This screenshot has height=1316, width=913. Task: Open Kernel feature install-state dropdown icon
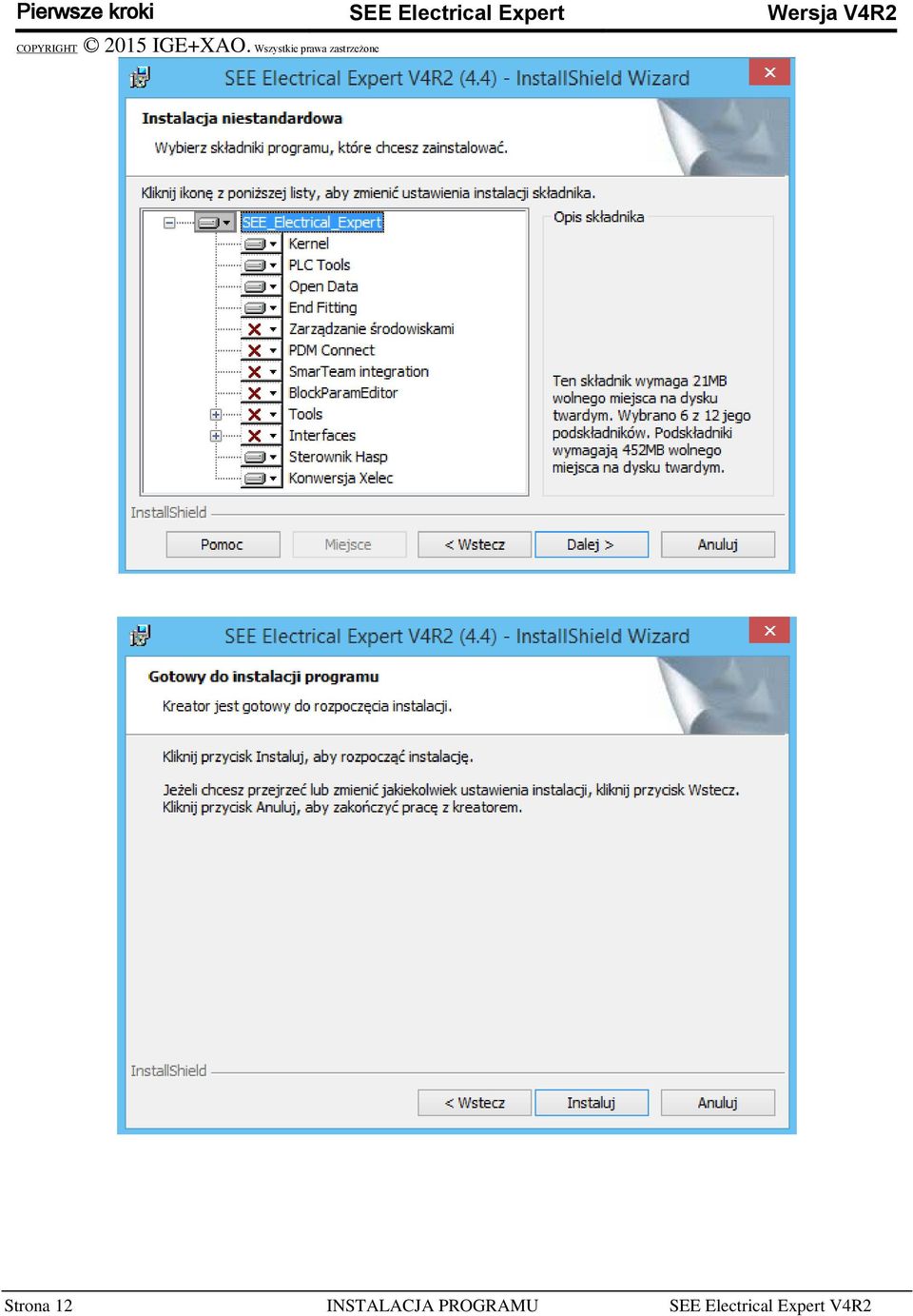tap(261, 244)
